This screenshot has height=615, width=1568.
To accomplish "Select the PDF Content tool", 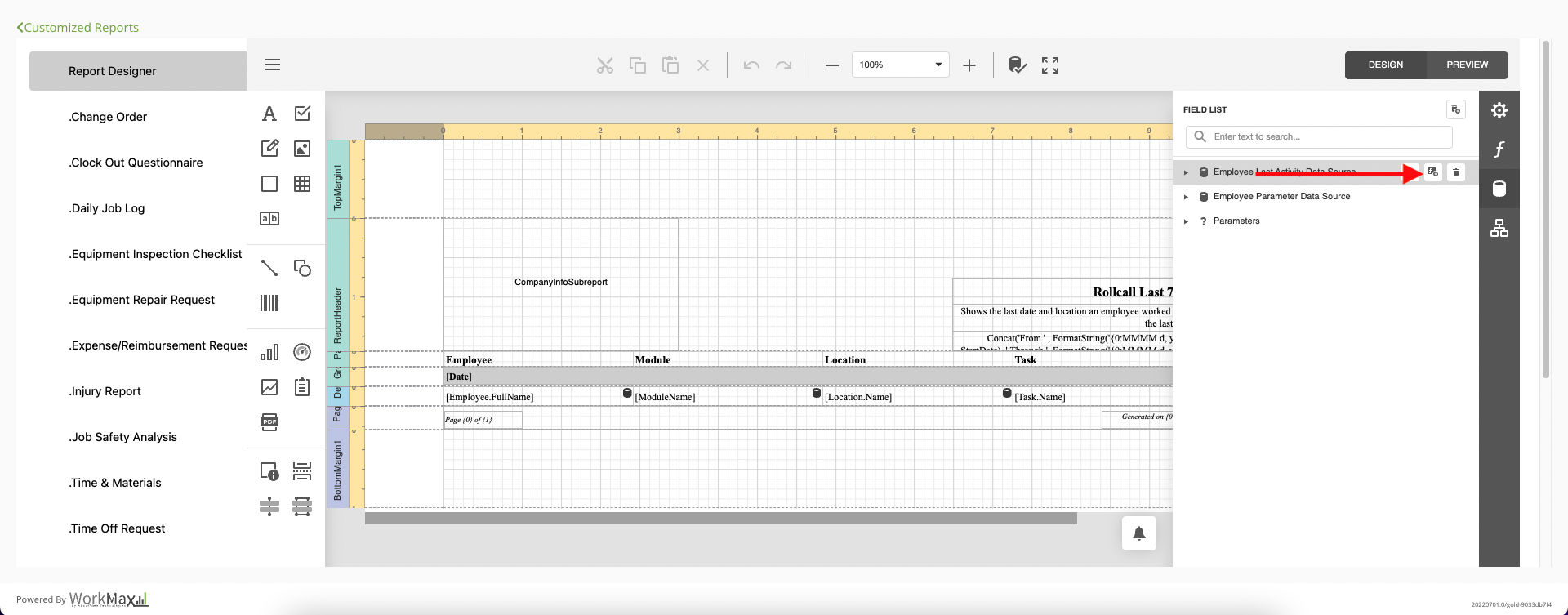I will point(269,422).
